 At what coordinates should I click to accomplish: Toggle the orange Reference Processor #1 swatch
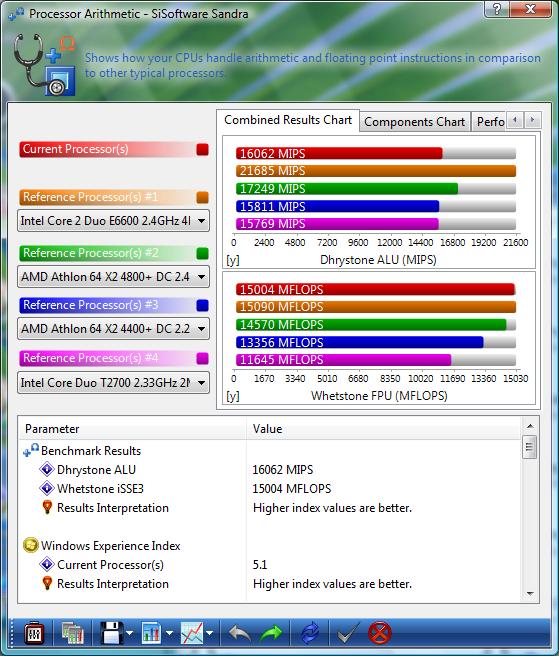click(x=203, y=197)
